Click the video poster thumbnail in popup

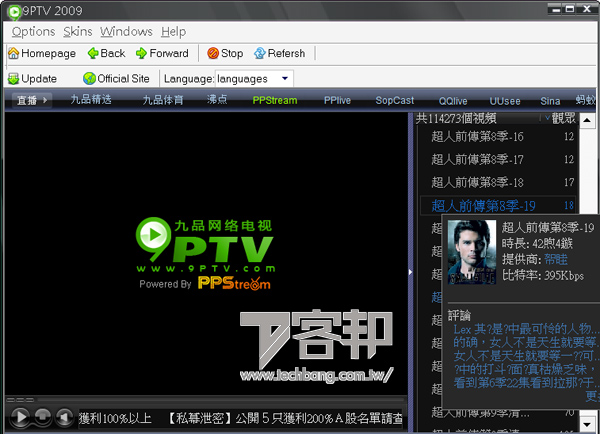click(x=471, y=251)
